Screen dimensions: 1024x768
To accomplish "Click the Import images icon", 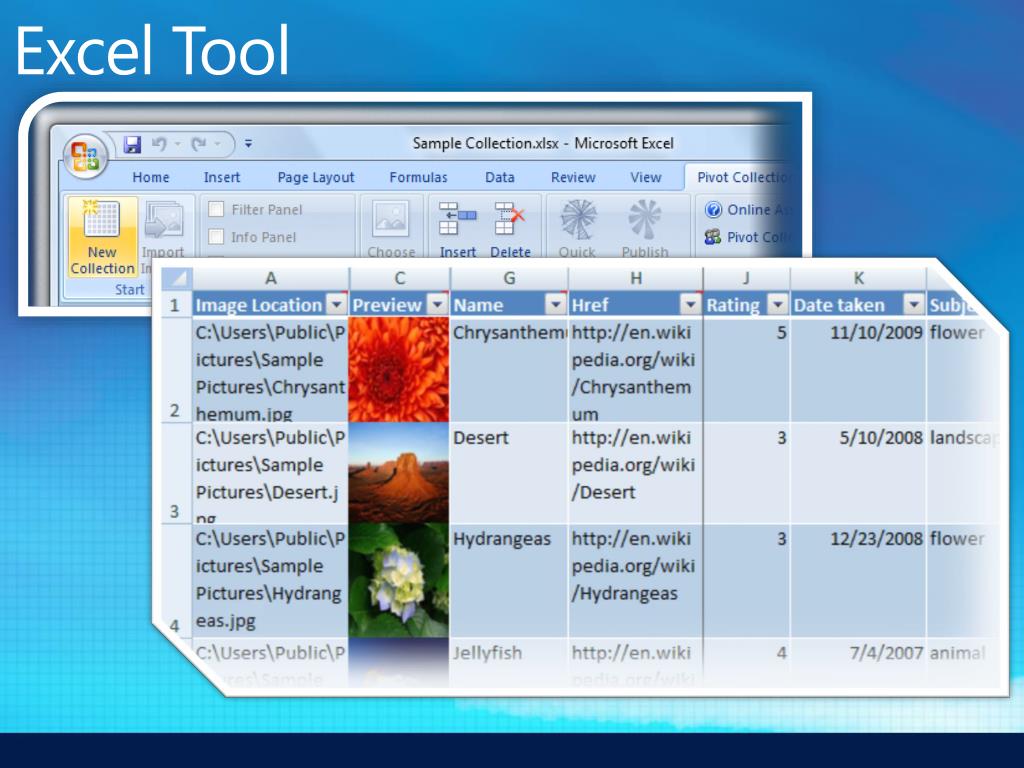I will (x=163, y=220).
